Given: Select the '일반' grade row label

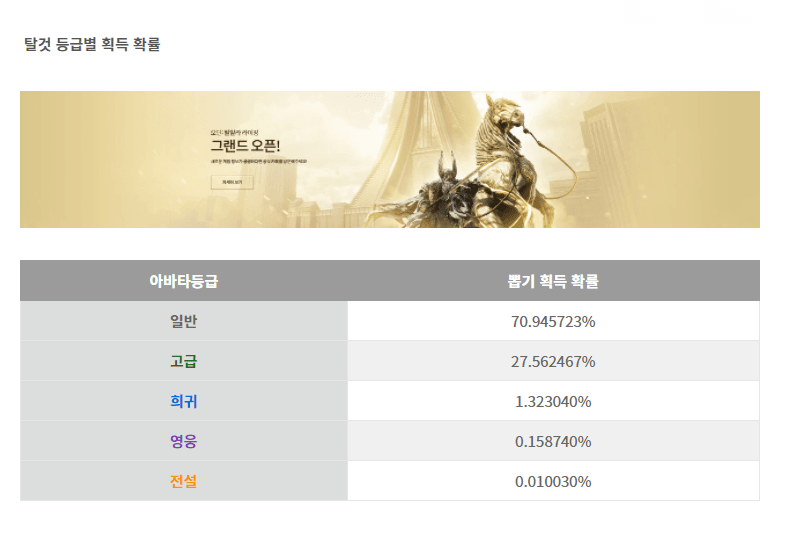Looking at the screenshot, I should pos(184,321).
